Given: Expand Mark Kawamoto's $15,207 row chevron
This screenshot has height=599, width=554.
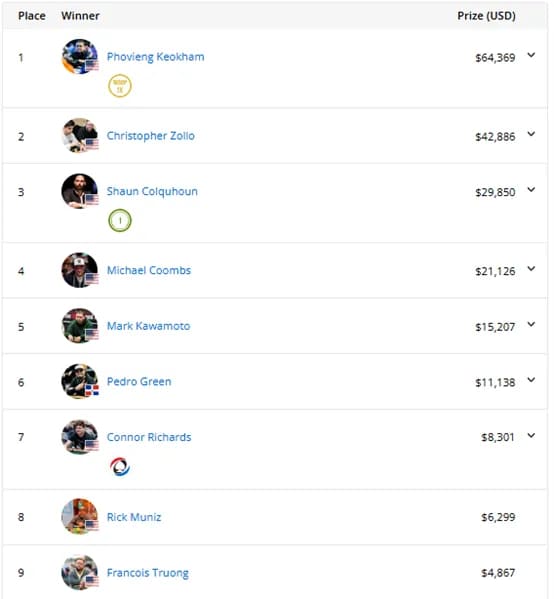Looking at the screenshot, I should pos(531,324).
